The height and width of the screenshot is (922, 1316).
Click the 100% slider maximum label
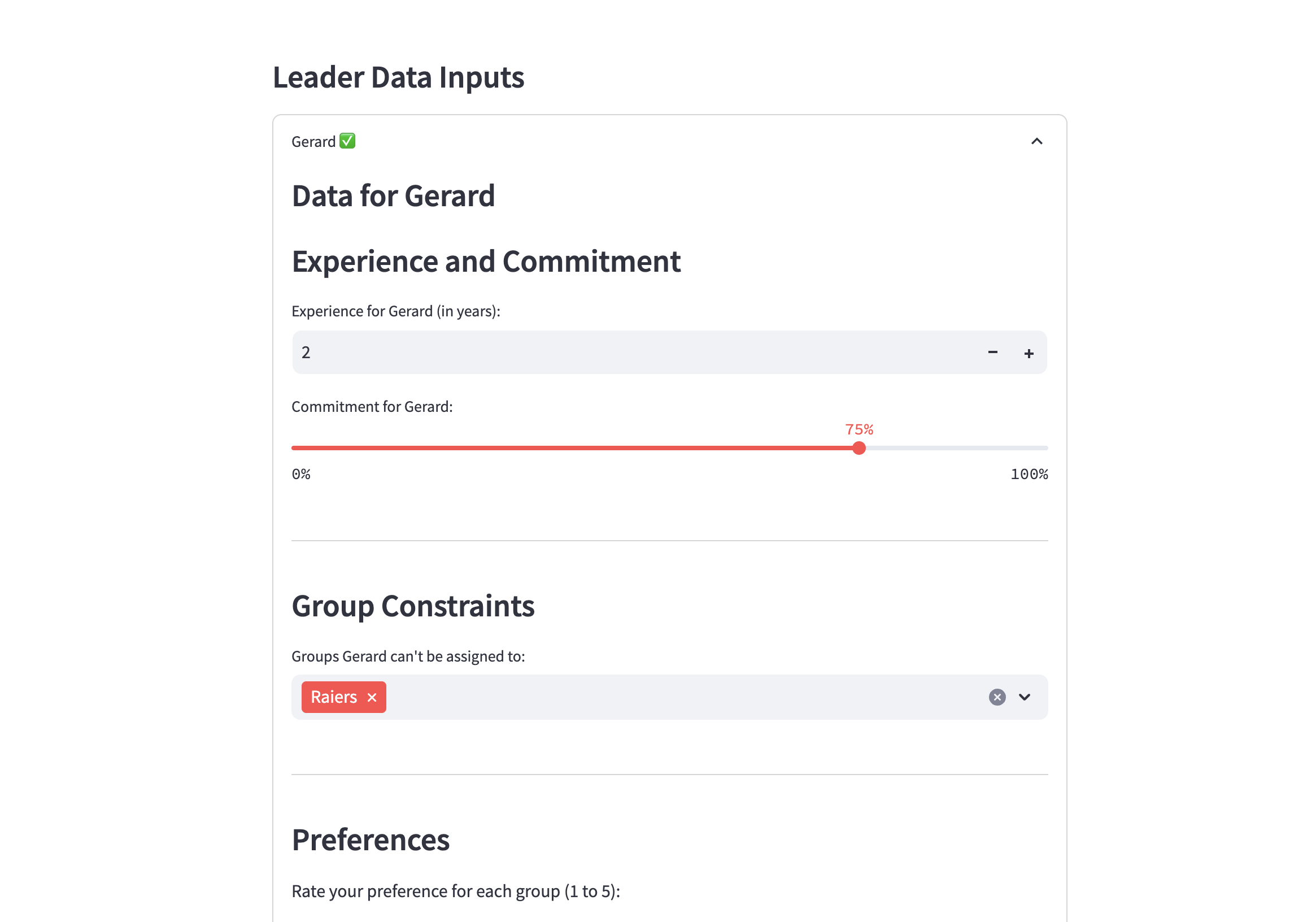coord(1029,474)
